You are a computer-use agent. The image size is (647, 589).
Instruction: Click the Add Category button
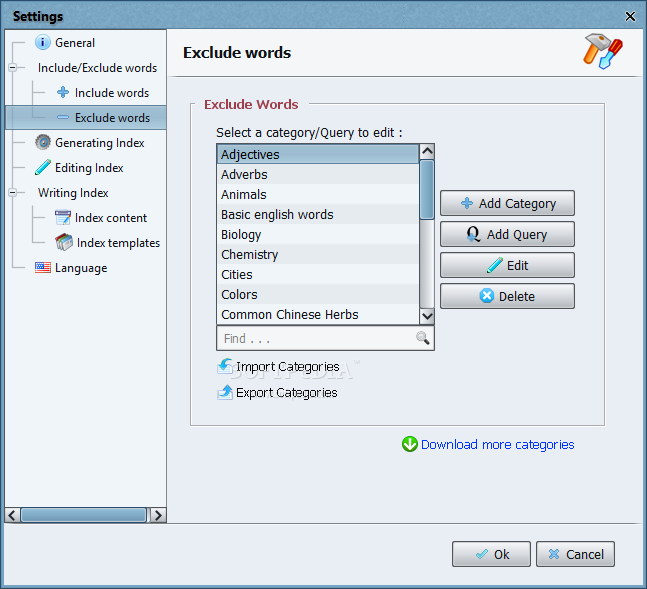[507, 203]
